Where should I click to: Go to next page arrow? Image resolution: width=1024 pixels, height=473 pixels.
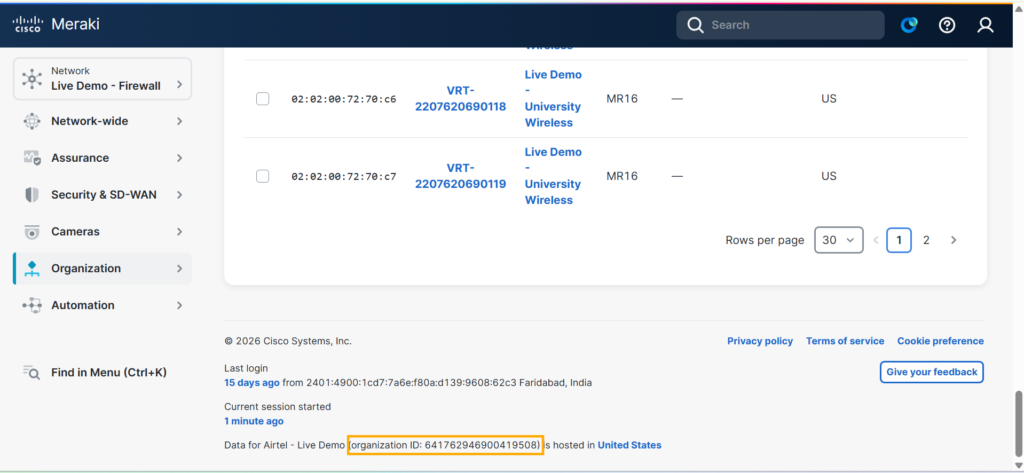(x=953, y=240)
